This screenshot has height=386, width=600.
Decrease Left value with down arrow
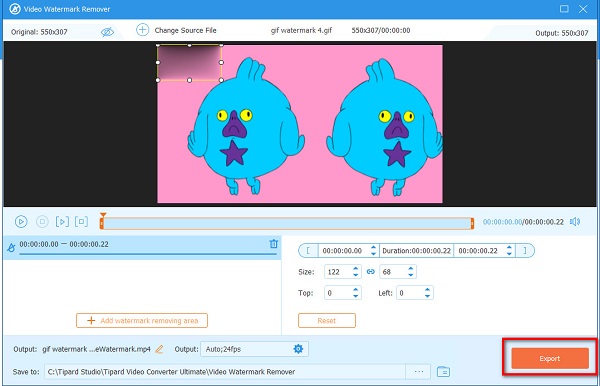point(427,296)
